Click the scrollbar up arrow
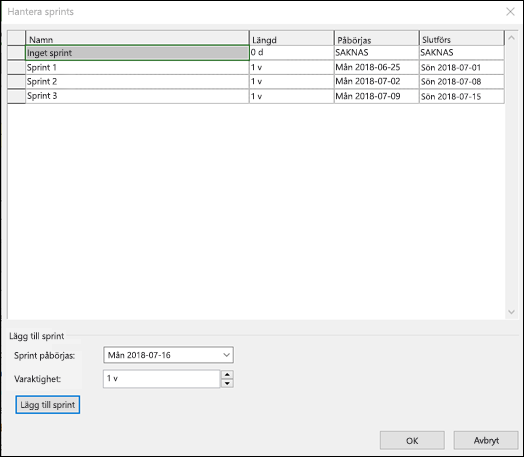 tap(511, 38)
